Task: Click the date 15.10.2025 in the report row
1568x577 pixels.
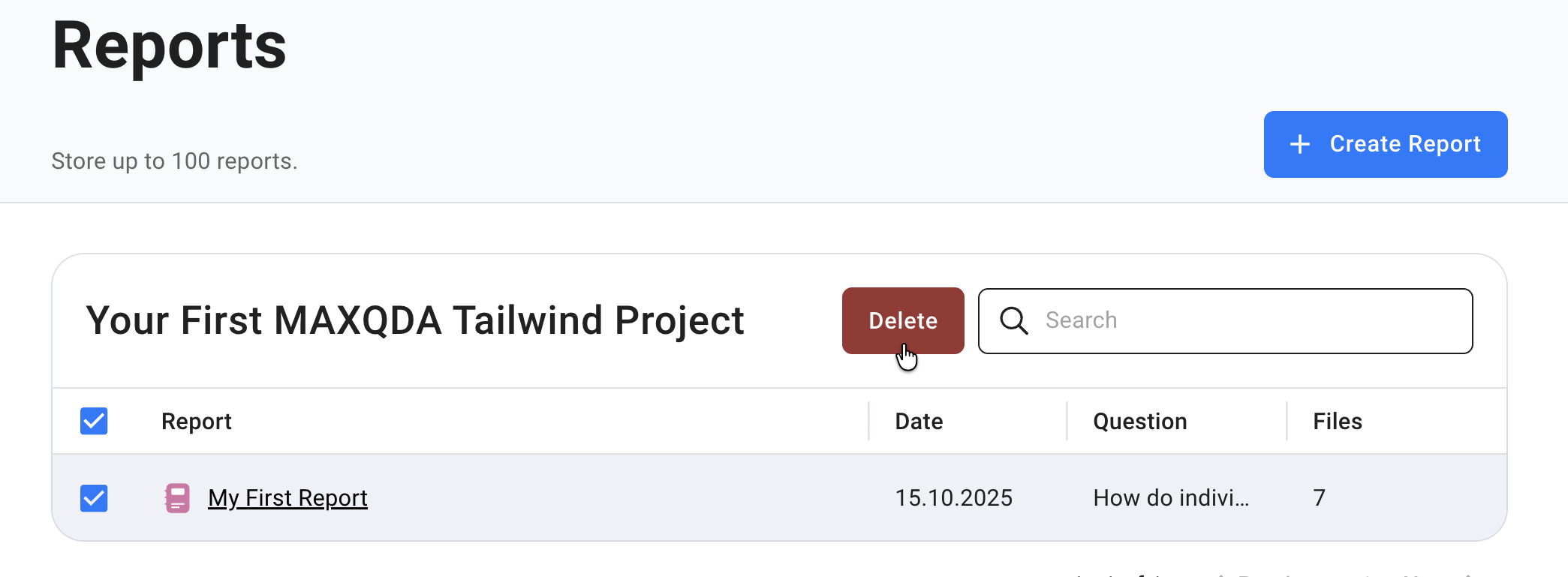Action: (954, 497)
